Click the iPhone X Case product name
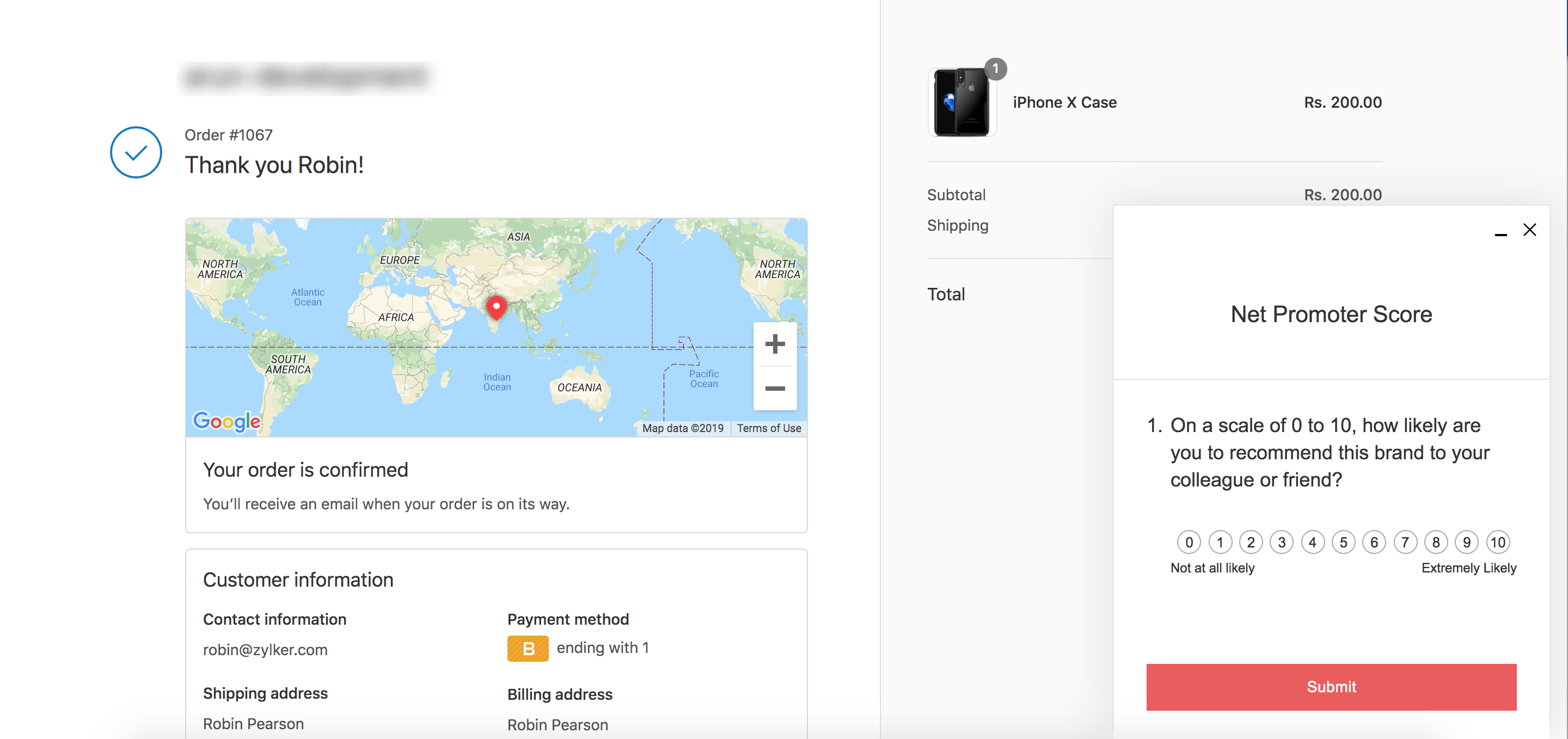Screen dimensions: 1568x739 tap(1064, 102)
